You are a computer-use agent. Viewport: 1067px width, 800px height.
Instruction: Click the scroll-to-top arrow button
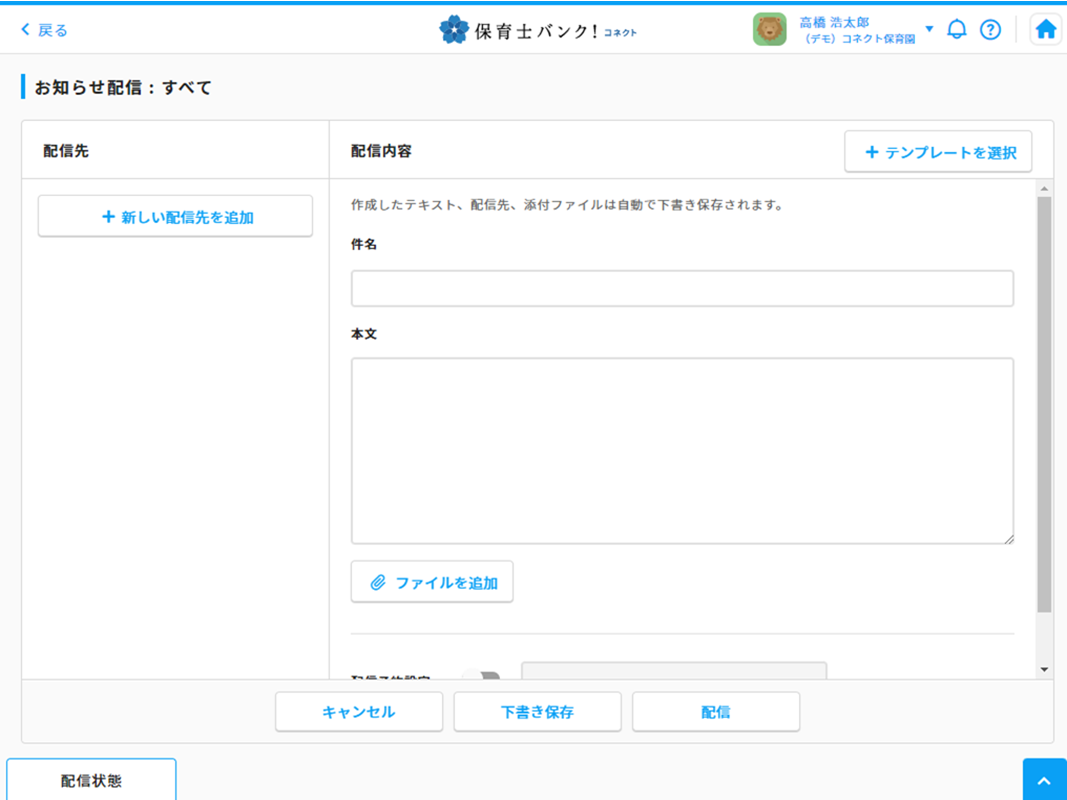coord(1044,780)
